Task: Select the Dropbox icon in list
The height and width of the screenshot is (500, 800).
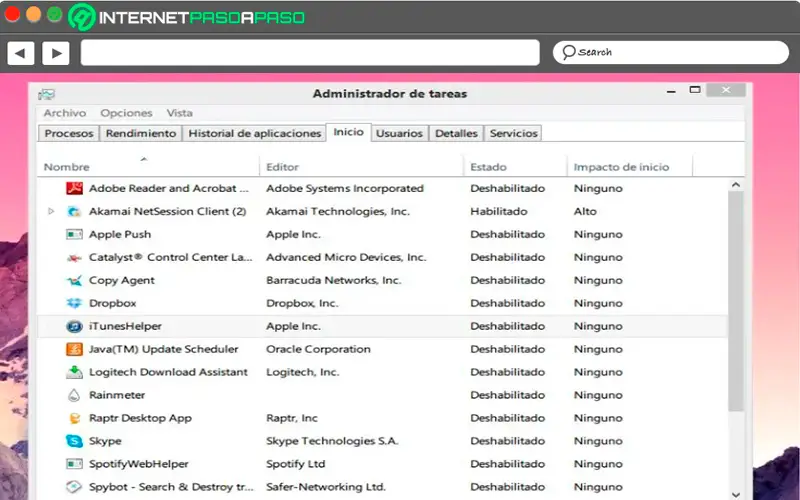Action: pyautogui.click(x=74, y=303)
